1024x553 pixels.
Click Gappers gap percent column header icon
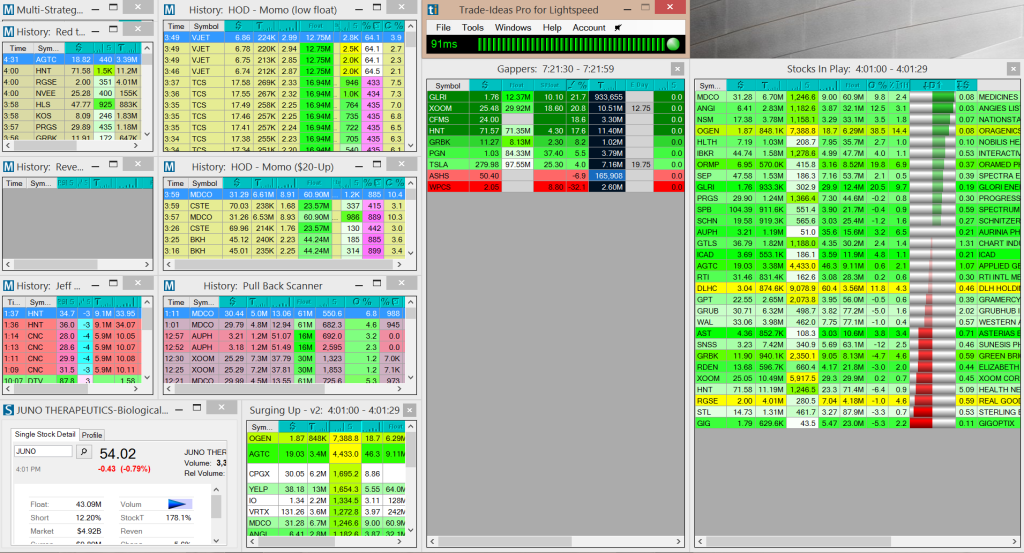click(577, 86)
